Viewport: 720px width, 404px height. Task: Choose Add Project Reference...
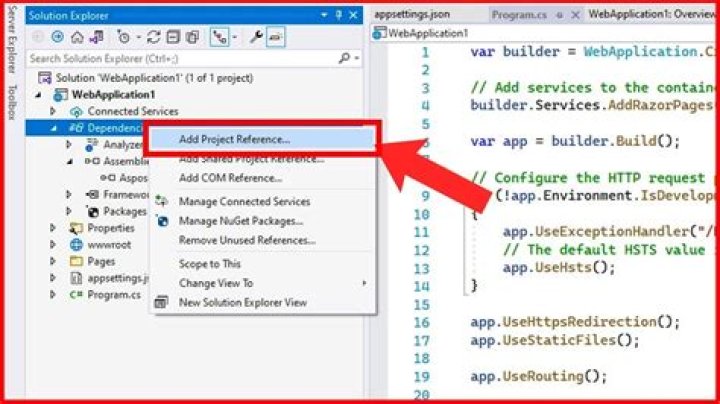[x=262, y=139]
